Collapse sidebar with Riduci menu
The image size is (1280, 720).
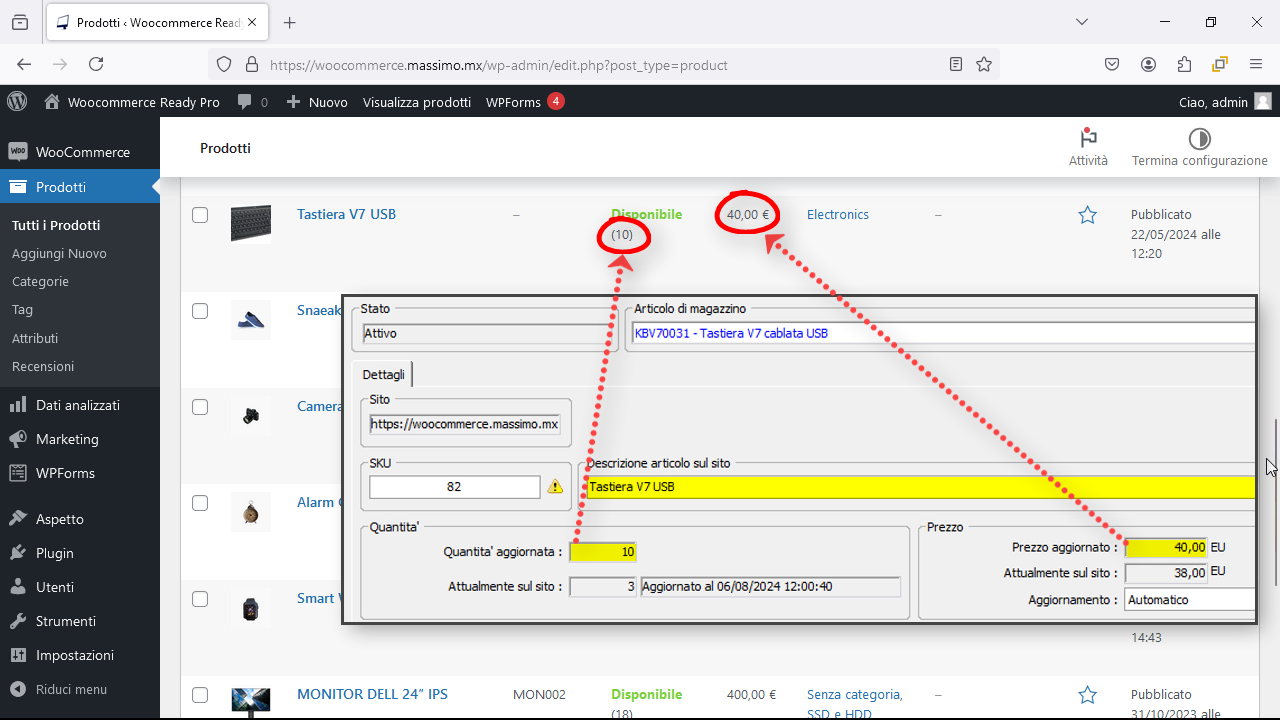click(80, 689)
